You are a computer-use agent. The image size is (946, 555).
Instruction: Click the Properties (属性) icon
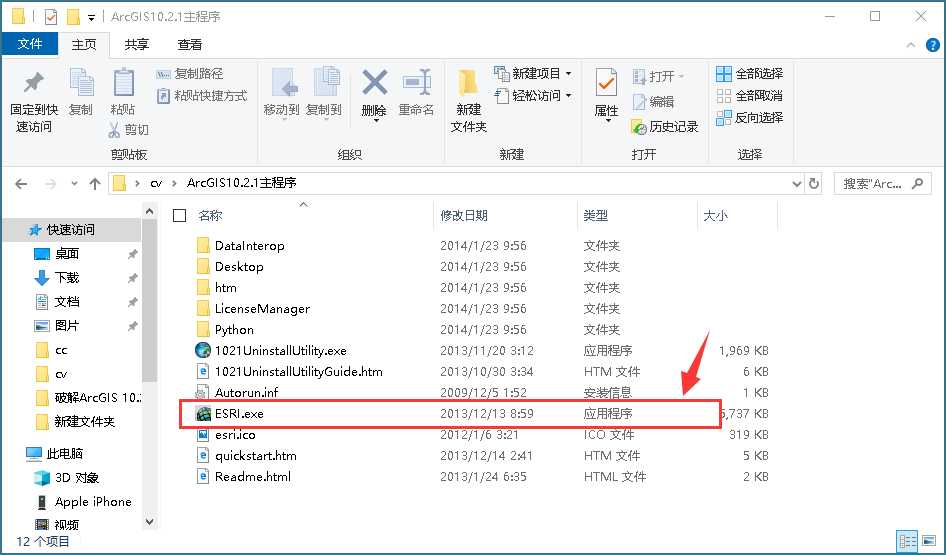[606, 83]
